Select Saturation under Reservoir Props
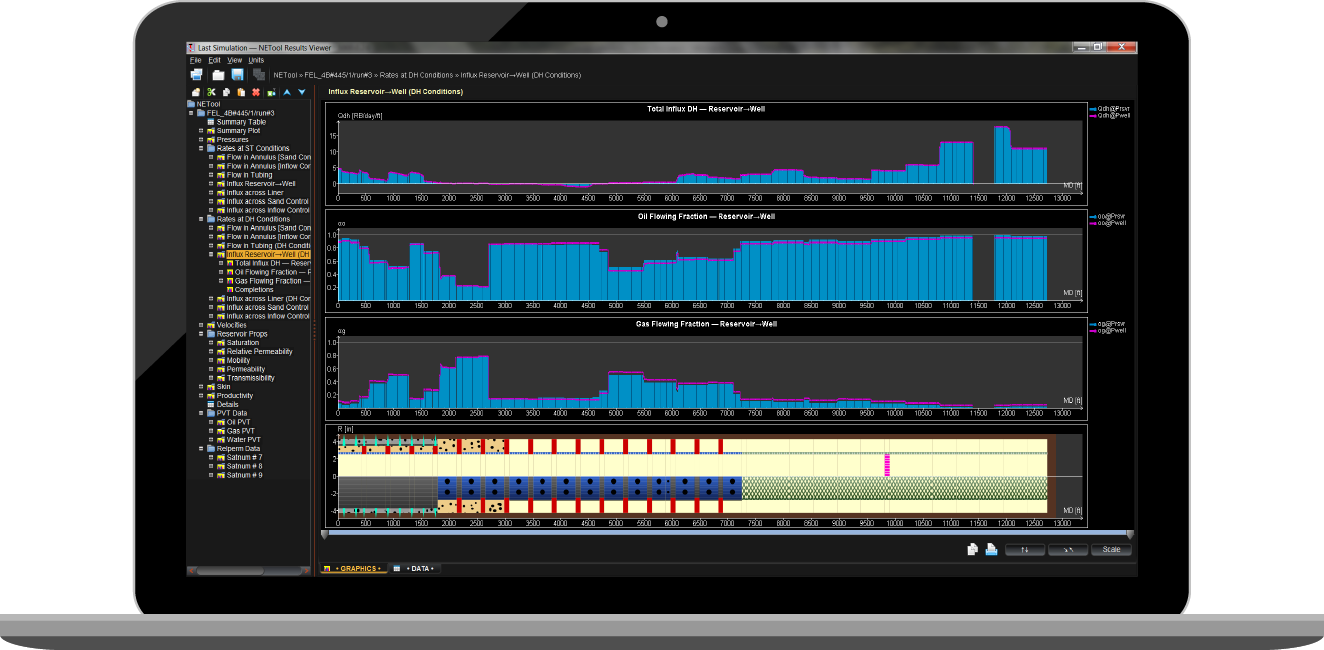Screen dimensions: 1324x650 [243, 343]
